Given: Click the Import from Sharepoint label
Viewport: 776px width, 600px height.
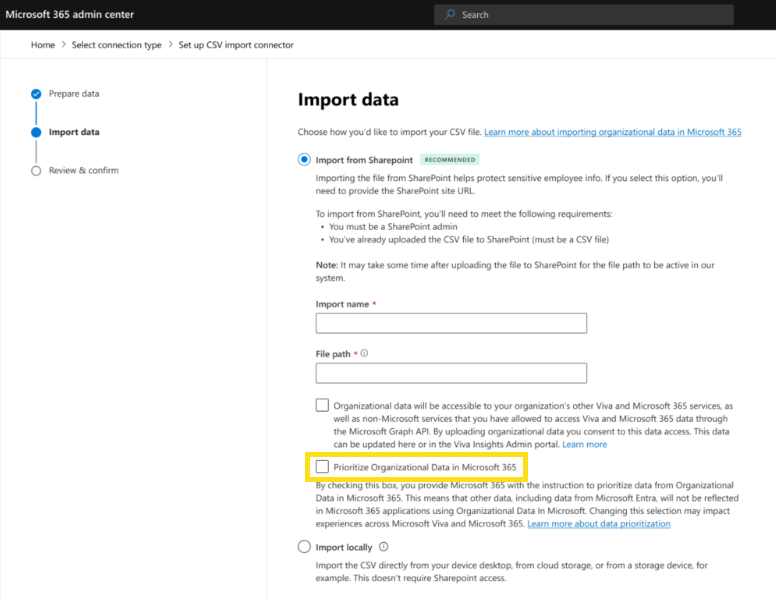Looking at the screenshot, I should click(x=364, y=160).
